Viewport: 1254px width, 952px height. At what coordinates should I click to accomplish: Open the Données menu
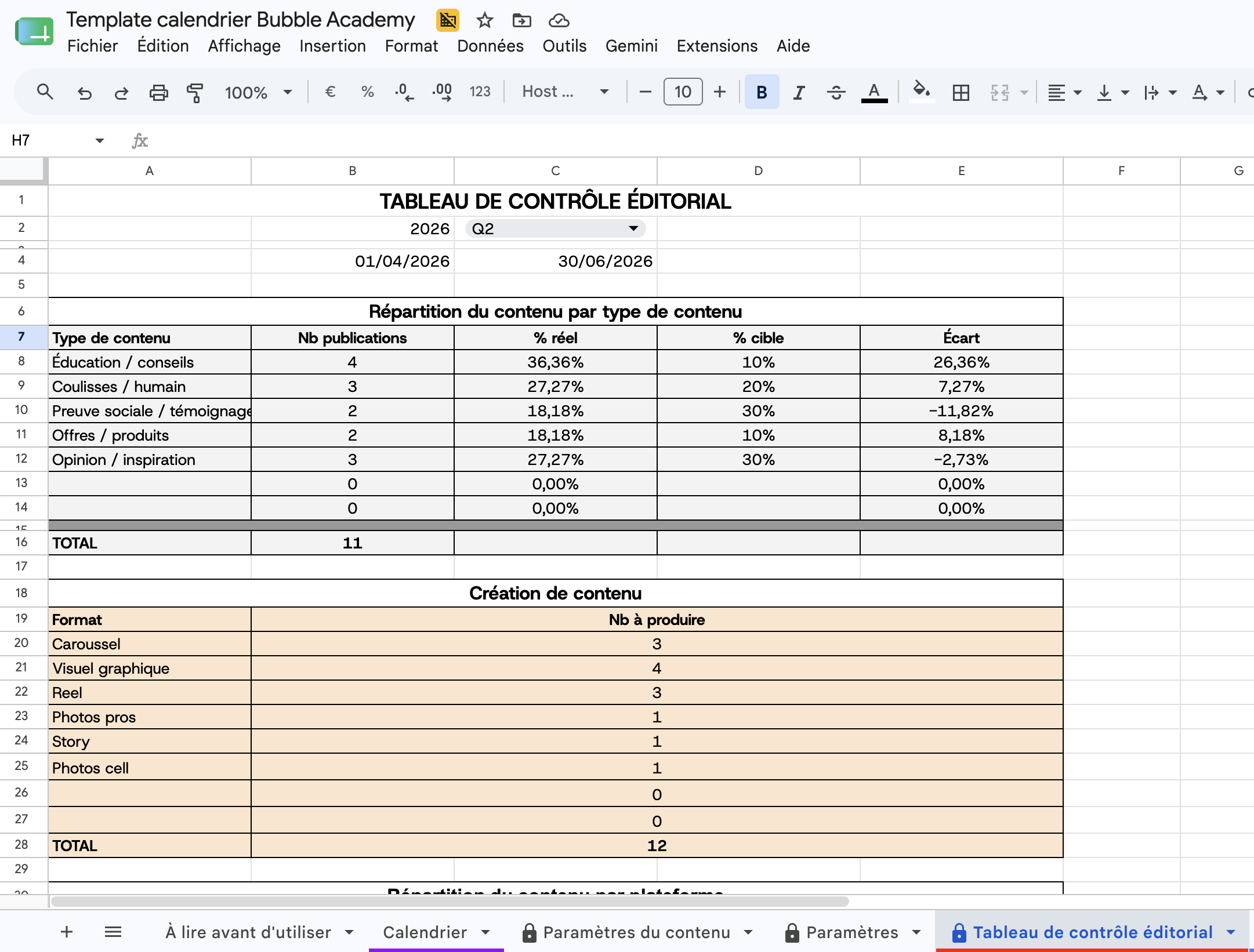pyautogui.click(x=490, y=46)
